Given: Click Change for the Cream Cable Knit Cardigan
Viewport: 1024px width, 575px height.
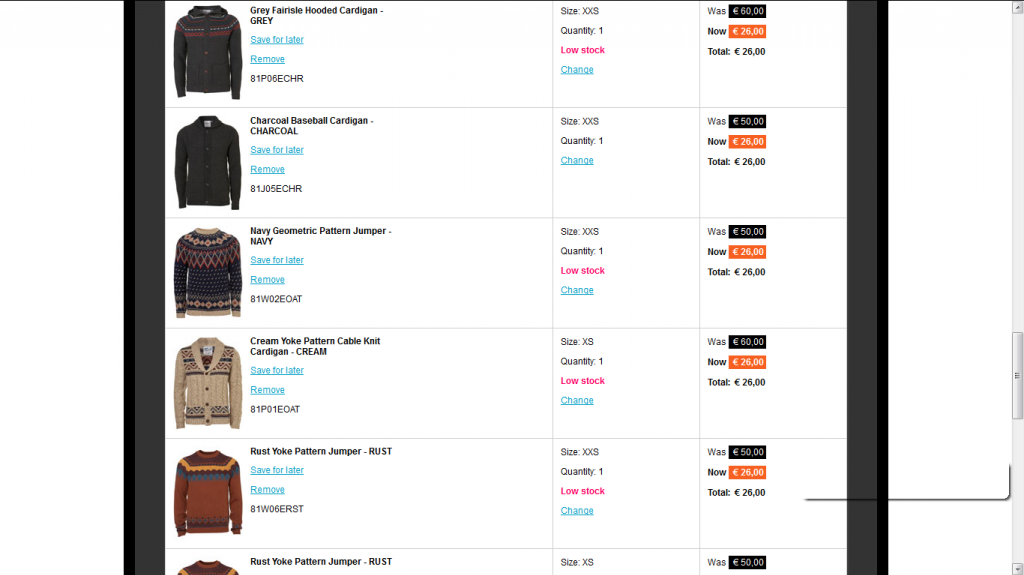Looking at the screenshot, I should [x=577, y=400].
